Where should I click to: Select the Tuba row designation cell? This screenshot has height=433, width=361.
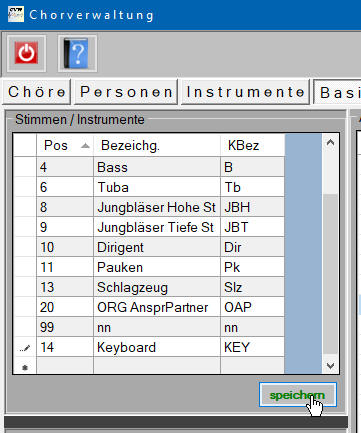pyautogui.click(x=157, y=187)
